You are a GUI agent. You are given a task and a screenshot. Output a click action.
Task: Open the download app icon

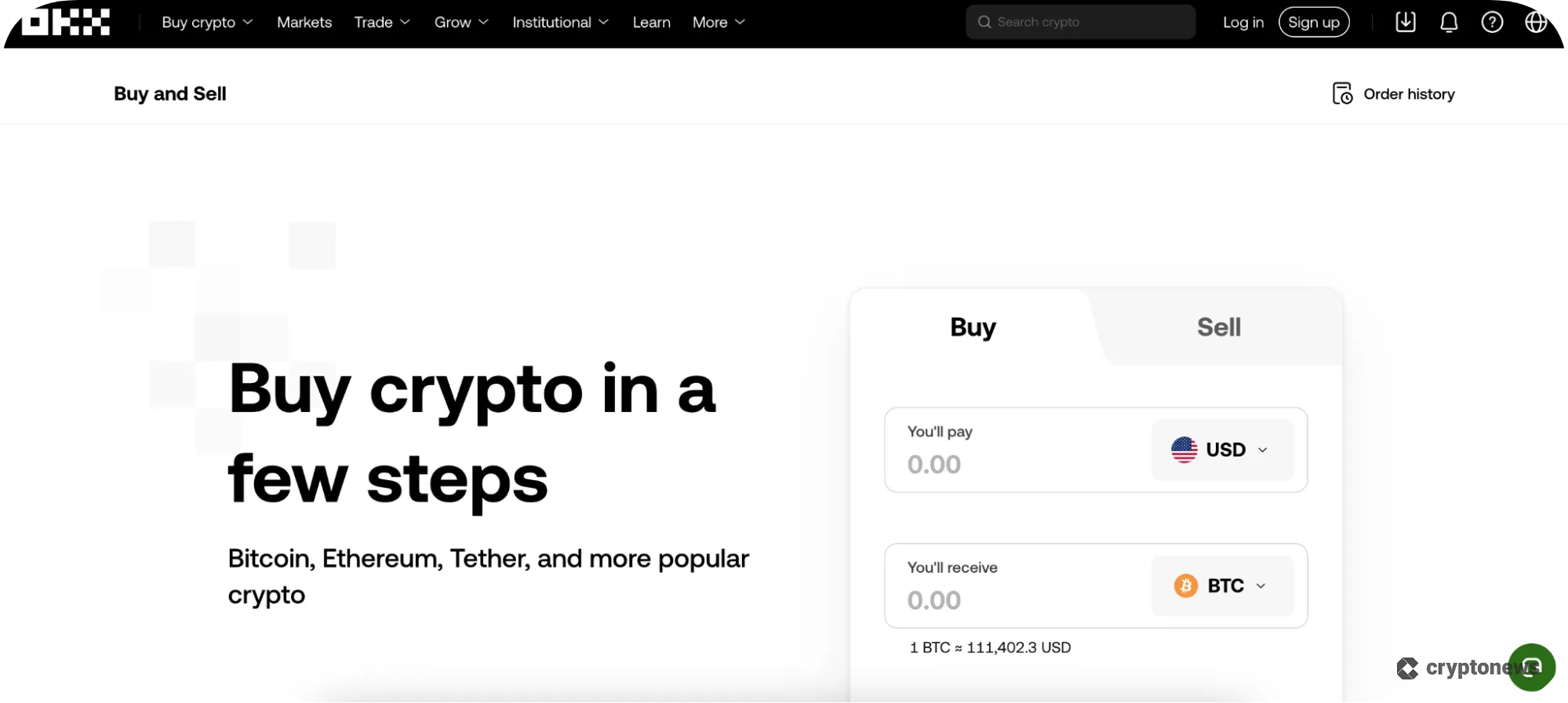(x=1406, y=22)
